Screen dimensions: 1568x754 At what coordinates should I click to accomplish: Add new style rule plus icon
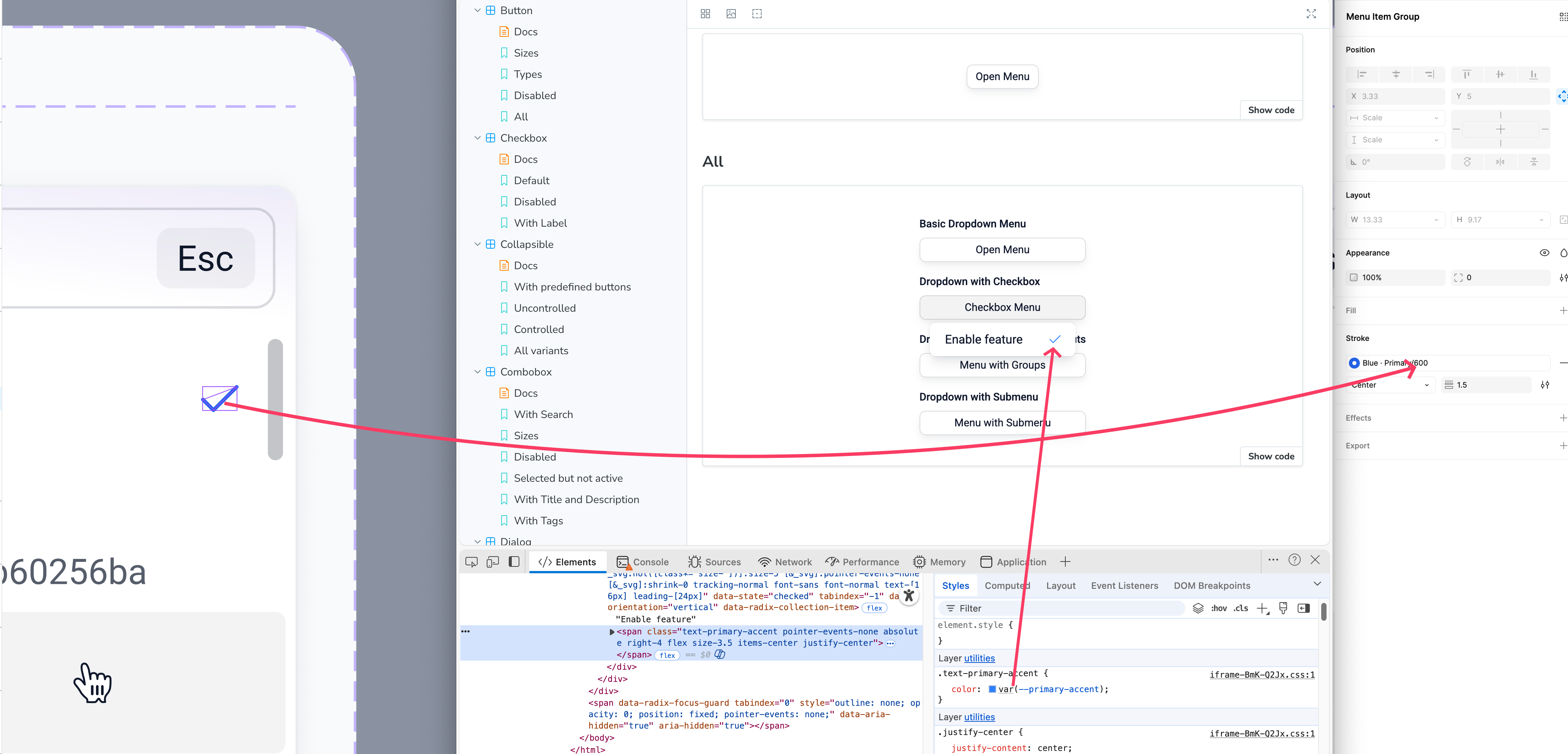point(1263,609)
